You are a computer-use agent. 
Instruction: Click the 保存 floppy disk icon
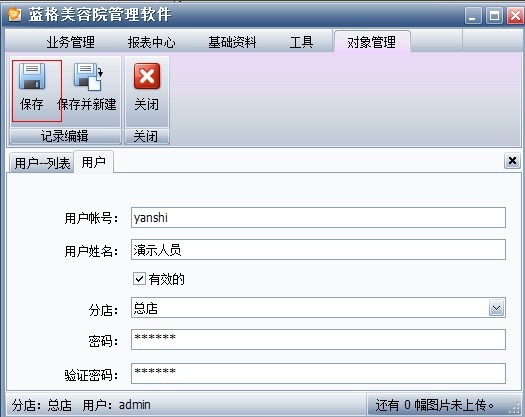click(x=32, y=77)
